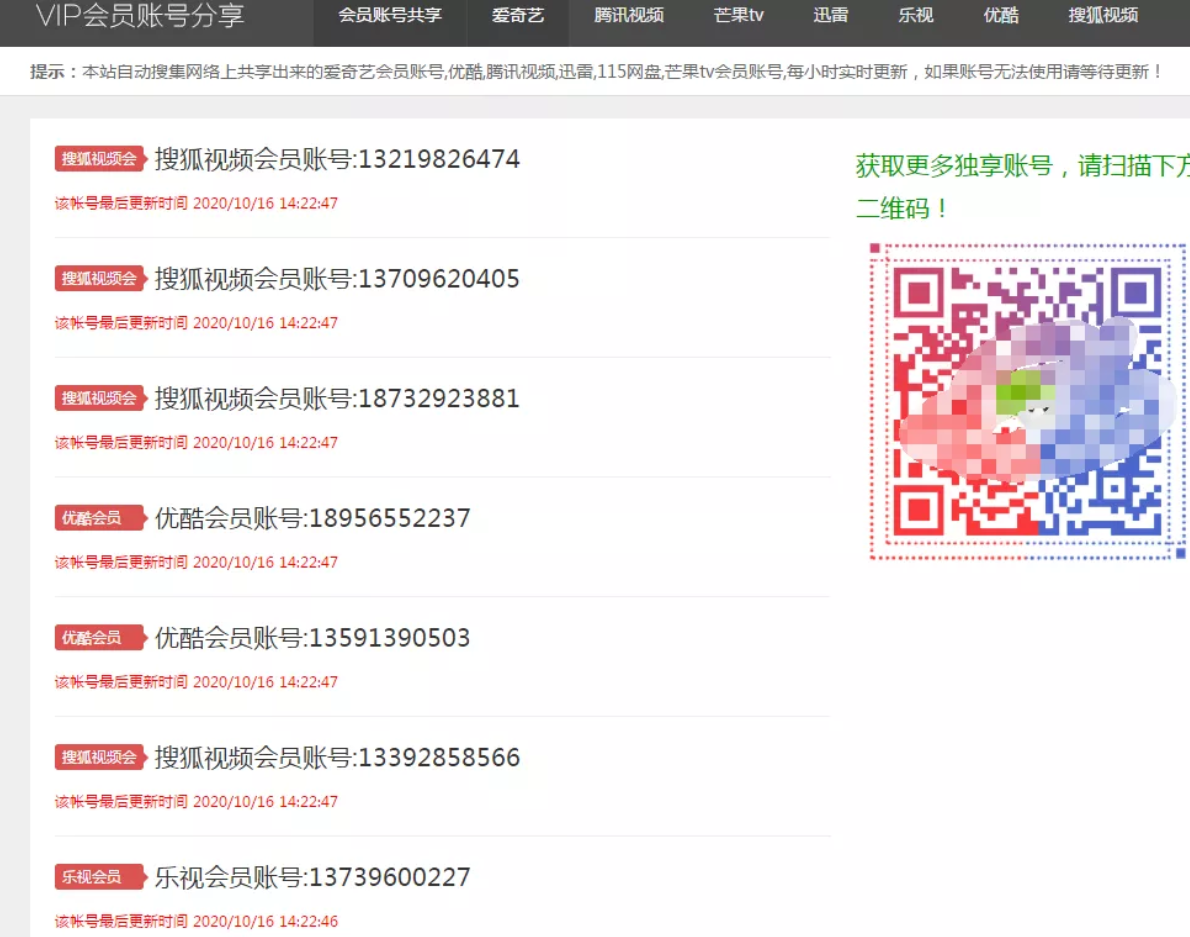
Task: Select 迅雷 in the top navigation
Action: [x=830, y=15]
